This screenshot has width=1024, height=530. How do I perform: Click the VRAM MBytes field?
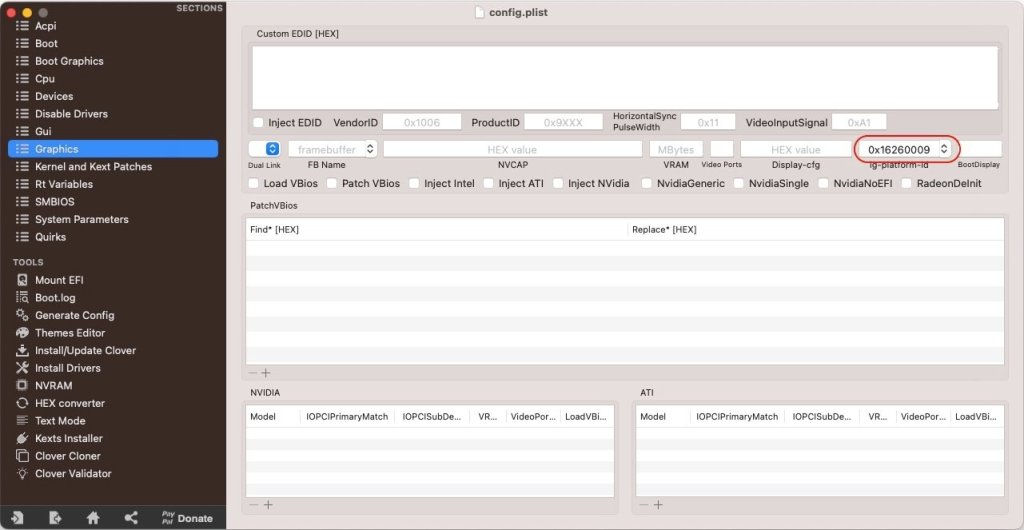point(676,149)
